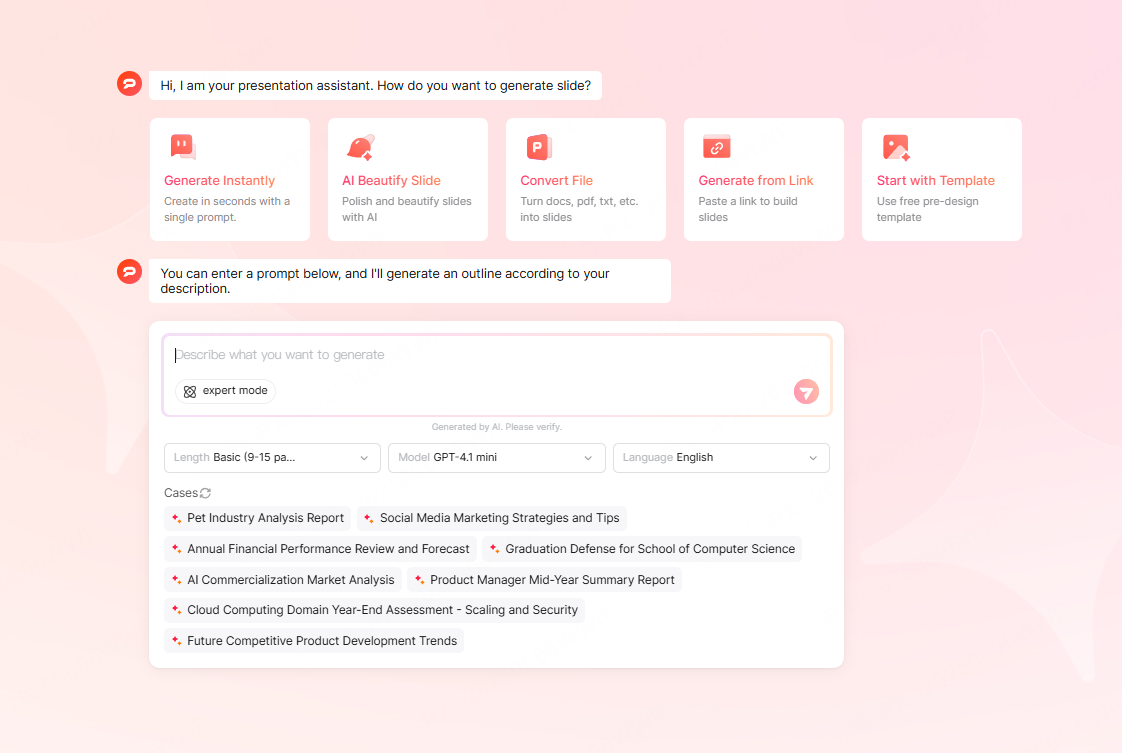This screenshot has width=1122, height=753.
Task: Open the AI Beautify Slide tool
Action: (x=407, y=180)
